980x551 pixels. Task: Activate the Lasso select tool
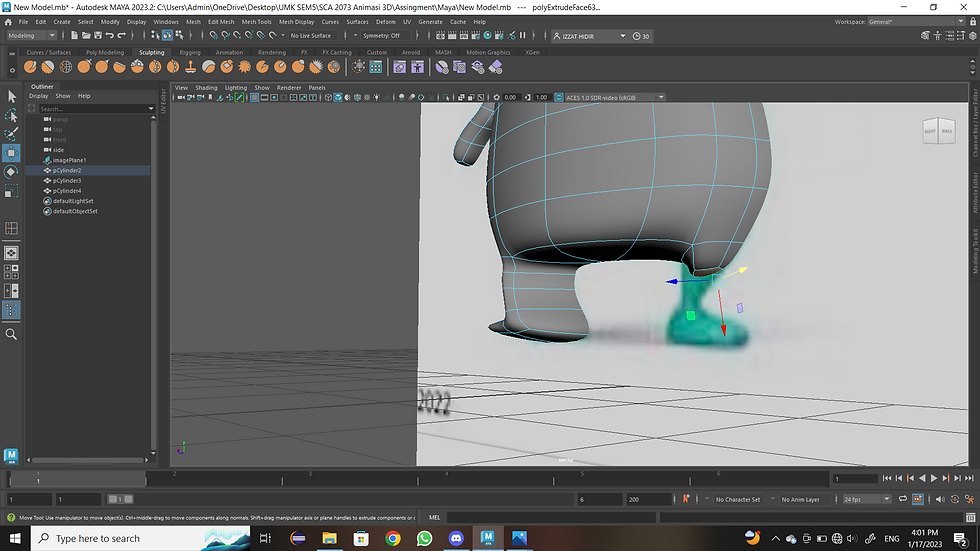(11, 115)
